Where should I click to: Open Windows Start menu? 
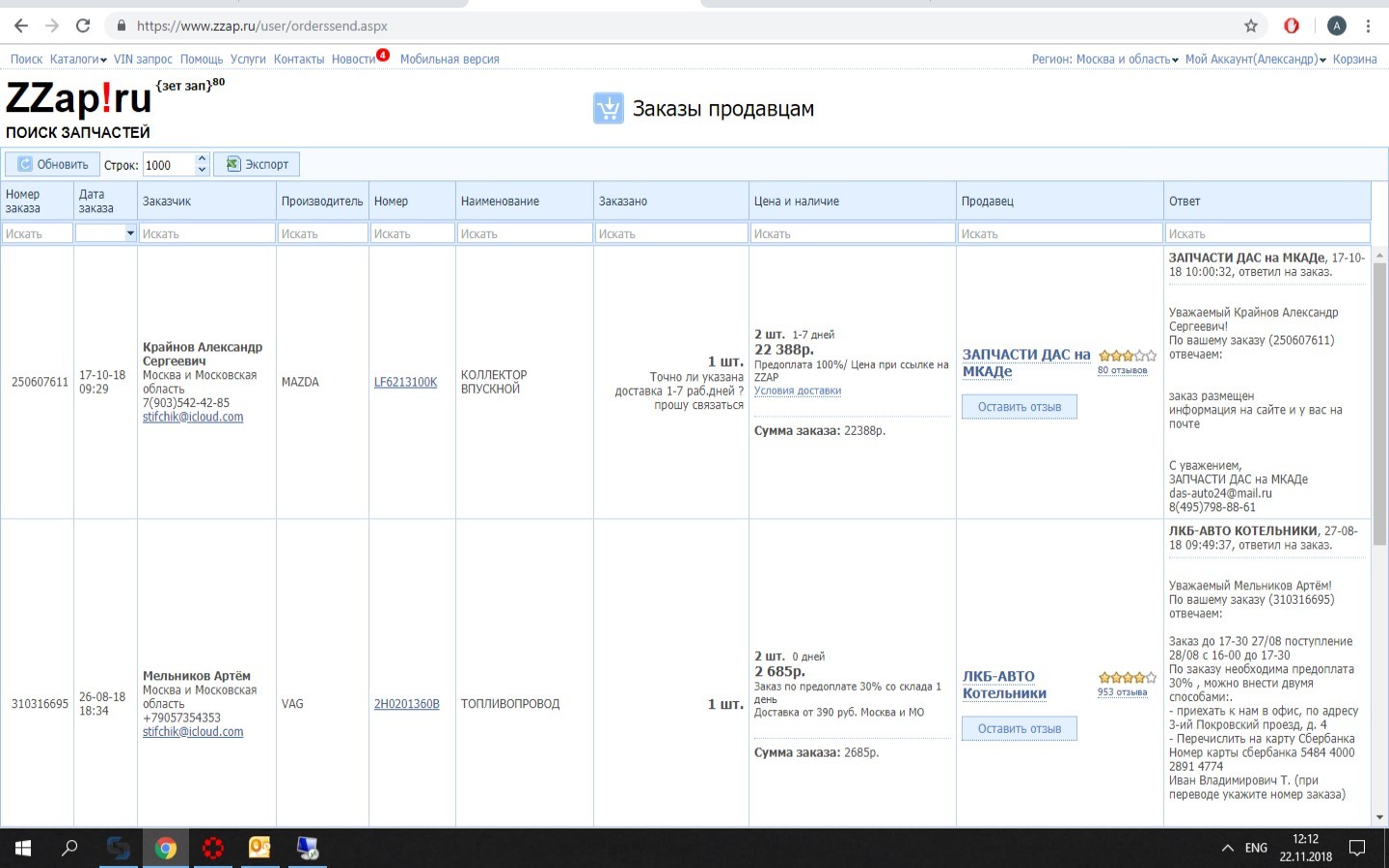point(23,848)
